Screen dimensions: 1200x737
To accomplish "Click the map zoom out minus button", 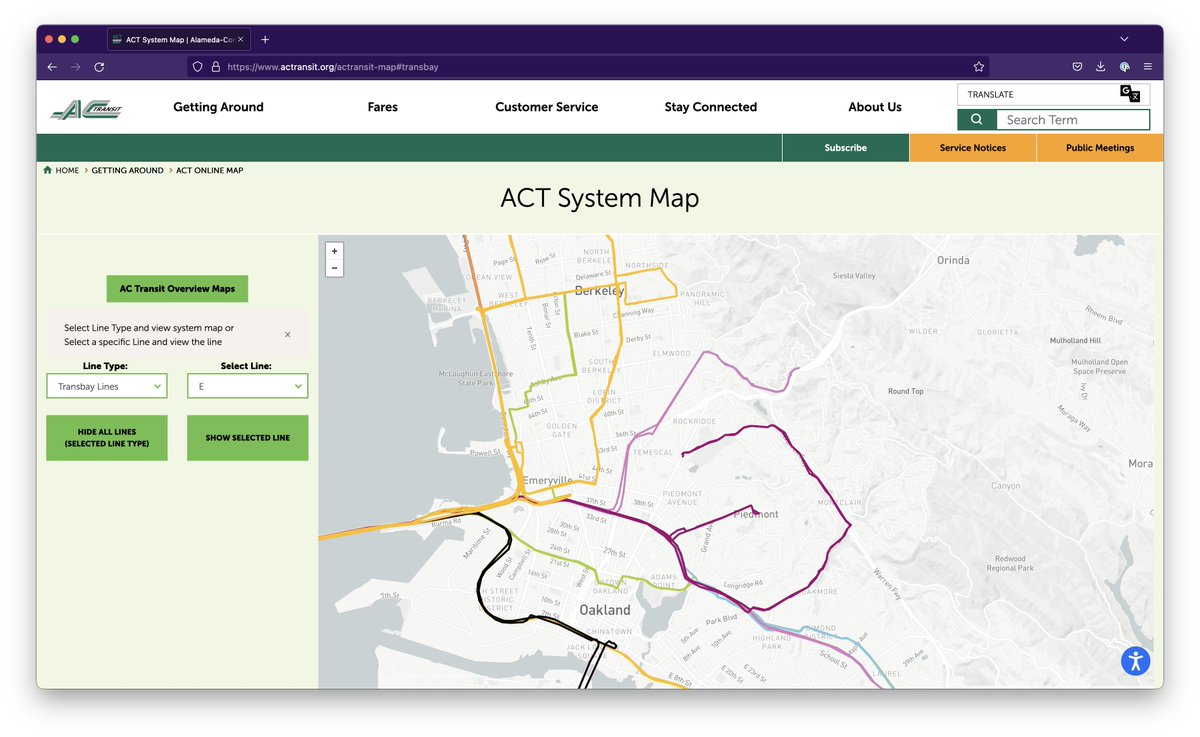I will pyautogui.click(x=335, y=268).
